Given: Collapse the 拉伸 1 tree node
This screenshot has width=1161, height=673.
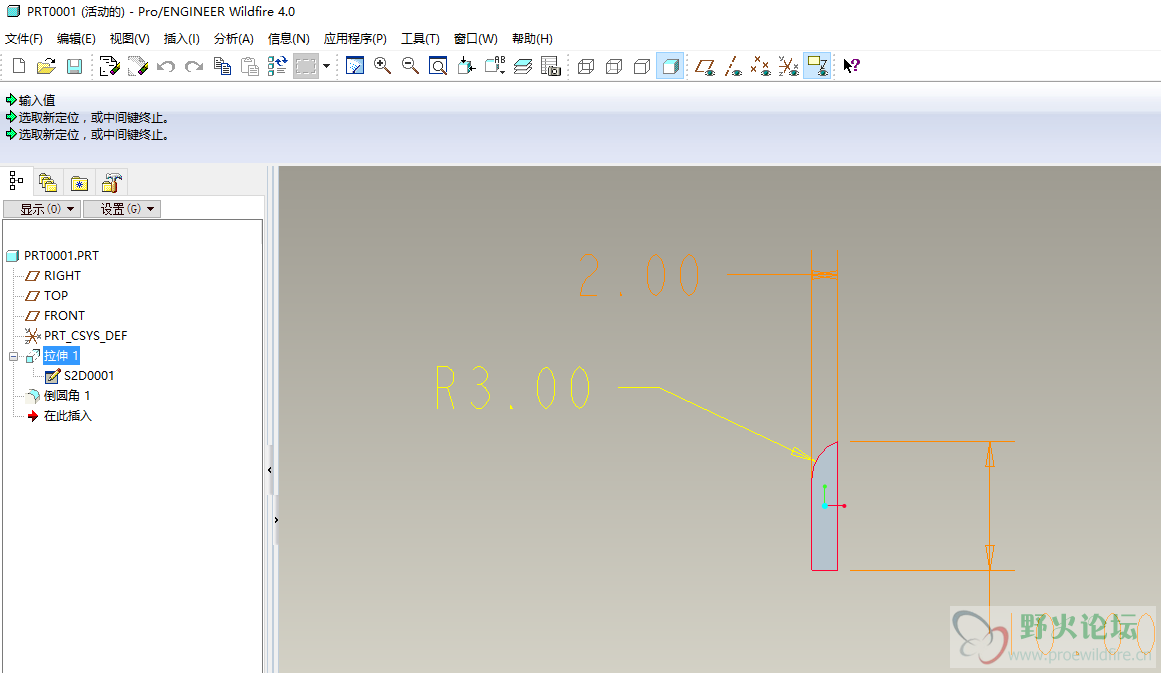Looking at the screenshot, I should coord(14,356).
